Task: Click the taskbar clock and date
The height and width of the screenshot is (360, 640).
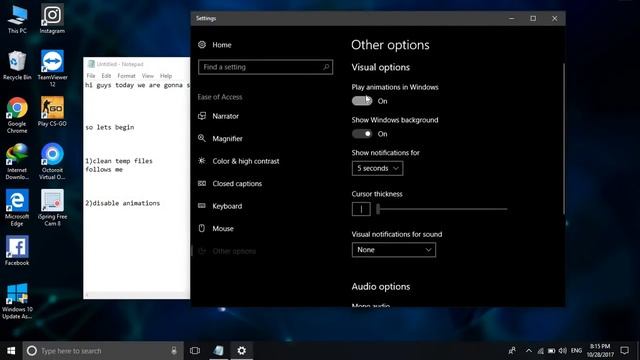Action: point(600,351)
